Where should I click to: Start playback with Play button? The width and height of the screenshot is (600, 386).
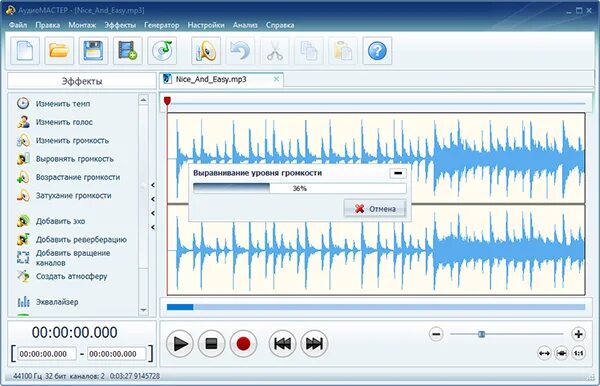180,344
